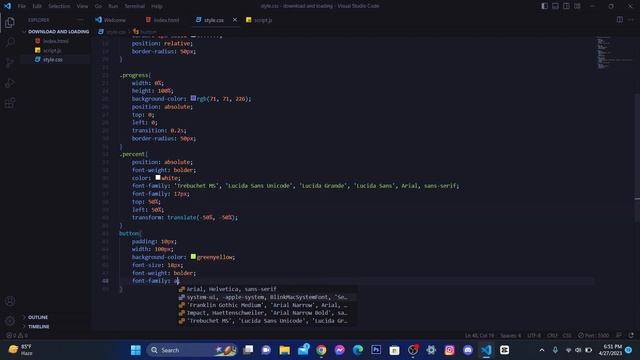The image size is (640, 360).
Task: Click the VS Code logo in the title bar
Action: 7,6
